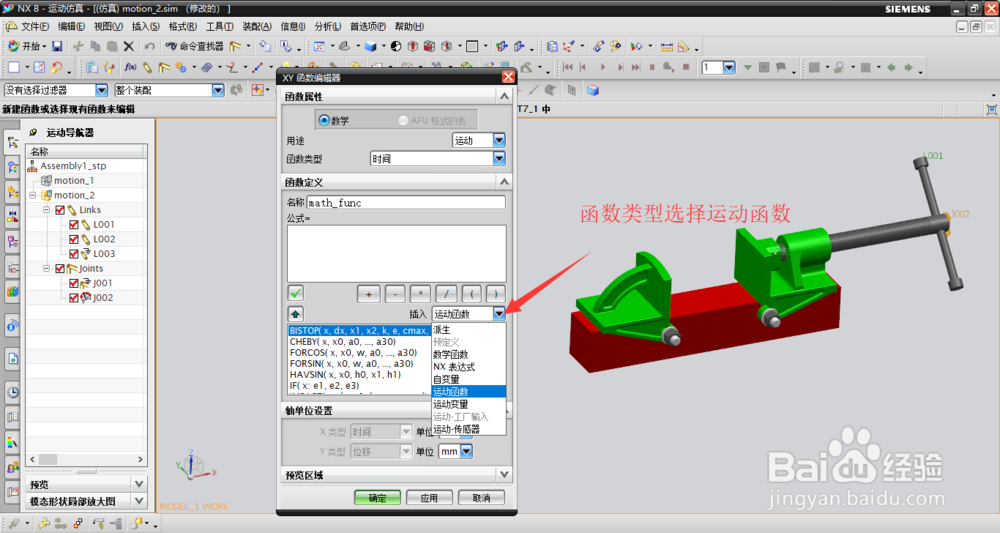Select 运动-传感器 in the insert list
The image size is (1000, 533).
coord(469,429)
